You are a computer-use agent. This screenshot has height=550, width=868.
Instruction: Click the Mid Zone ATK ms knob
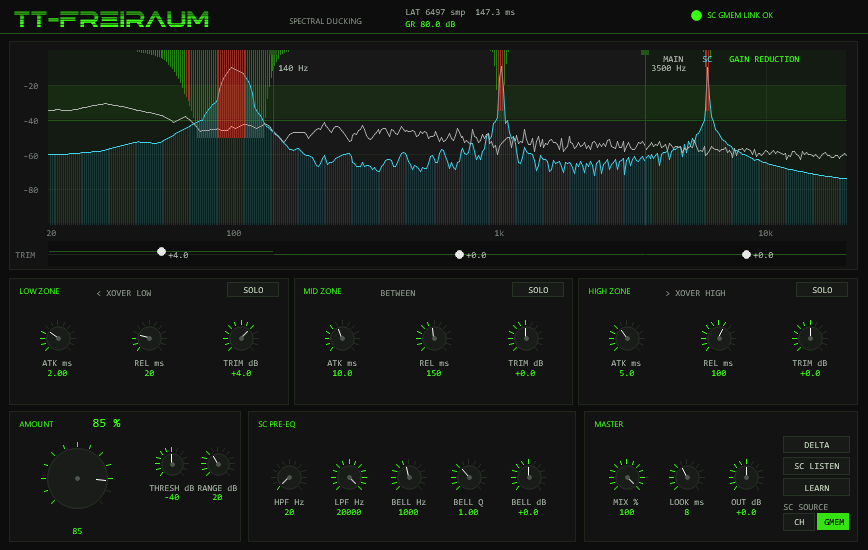click(342, 338)
